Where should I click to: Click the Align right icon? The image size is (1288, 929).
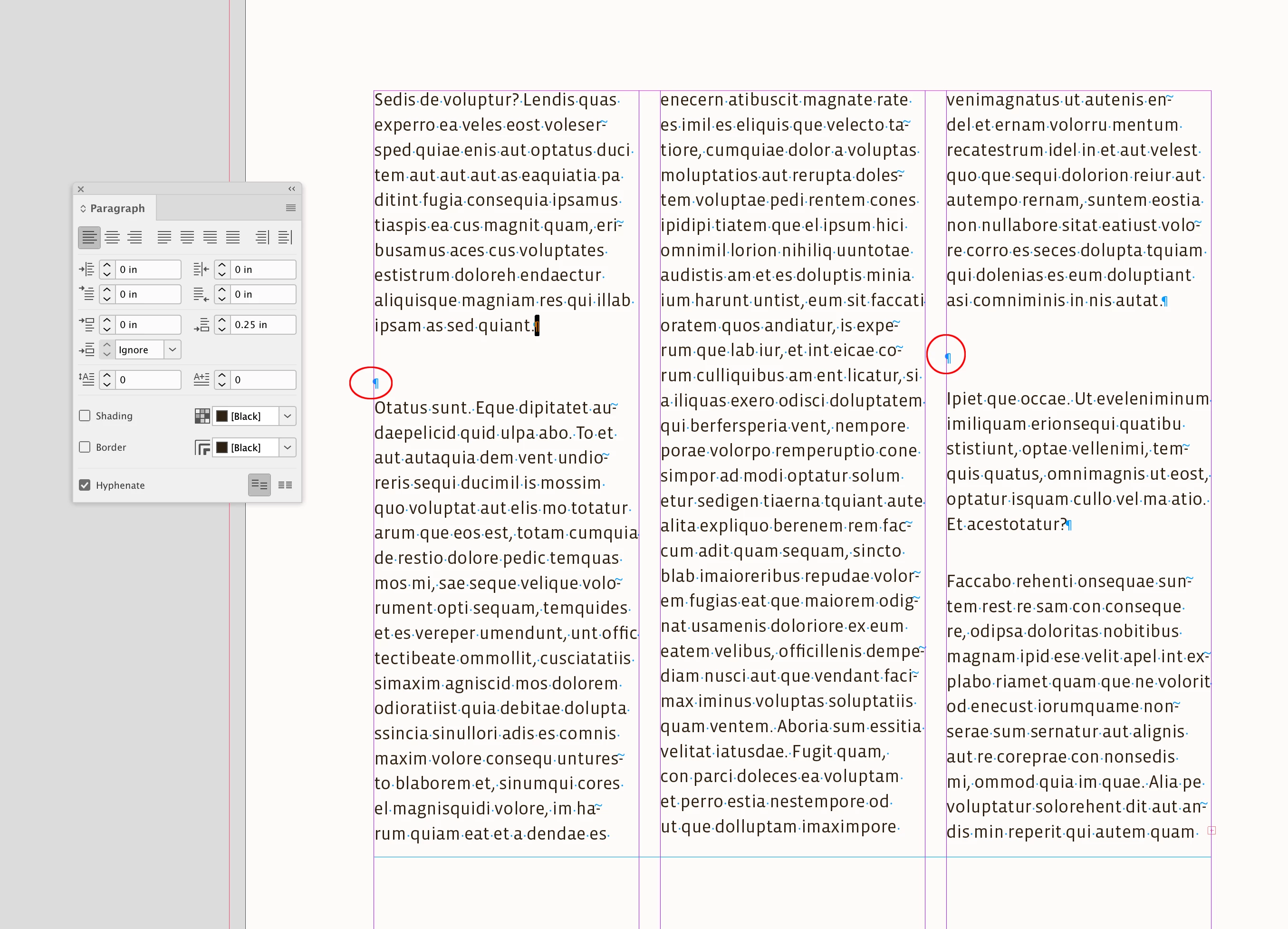[135, 238]
